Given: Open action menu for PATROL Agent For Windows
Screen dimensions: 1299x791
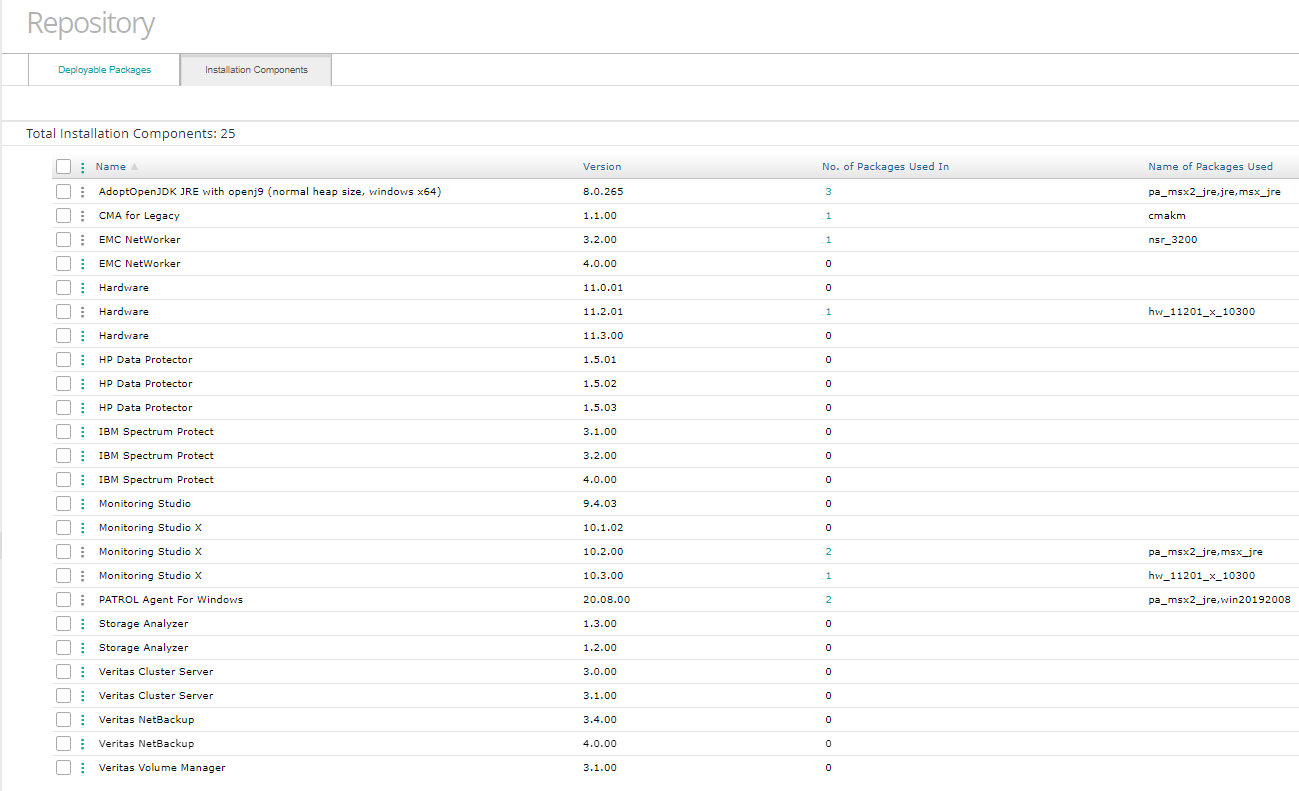Looking at the screenshot, I should click(x=83, y=600).
